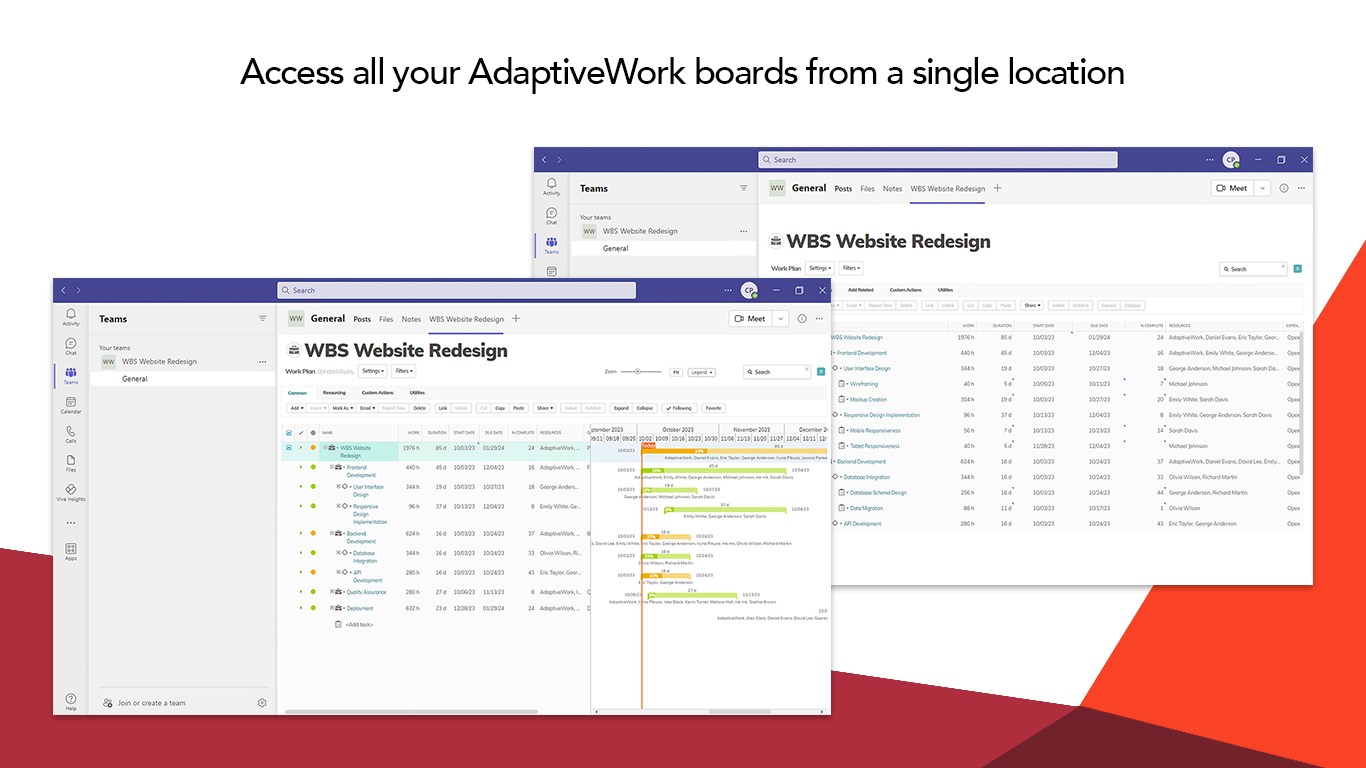Open Add dropdown in front toolbar
Screen dimensions: 1366x768
click(297, 408)
